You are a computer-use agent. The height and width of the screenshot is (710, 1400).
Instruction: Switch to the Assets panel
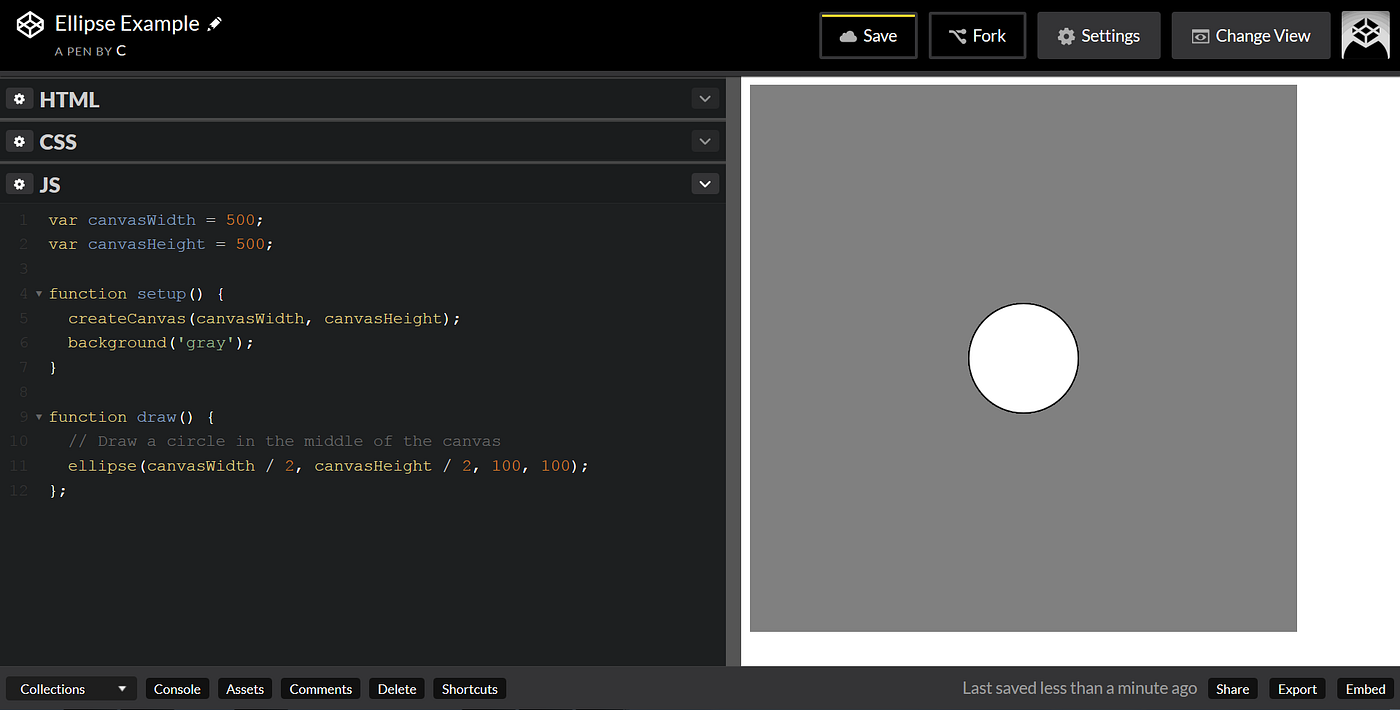(245, 688)
